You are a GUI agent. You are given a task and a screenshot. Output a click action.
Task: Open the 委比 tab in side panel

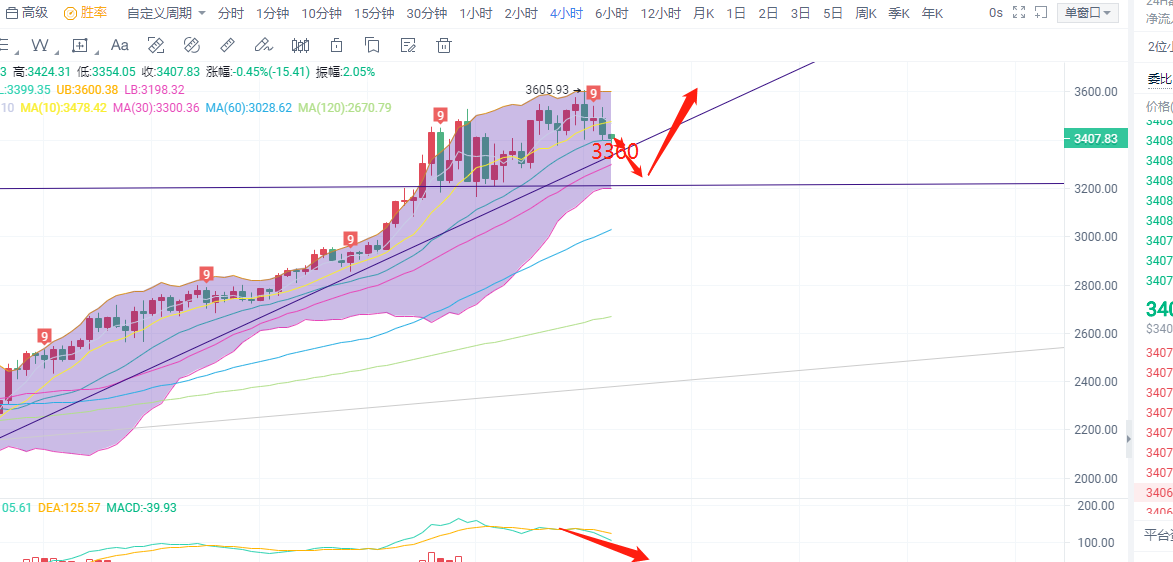(x=1160, y=78)
